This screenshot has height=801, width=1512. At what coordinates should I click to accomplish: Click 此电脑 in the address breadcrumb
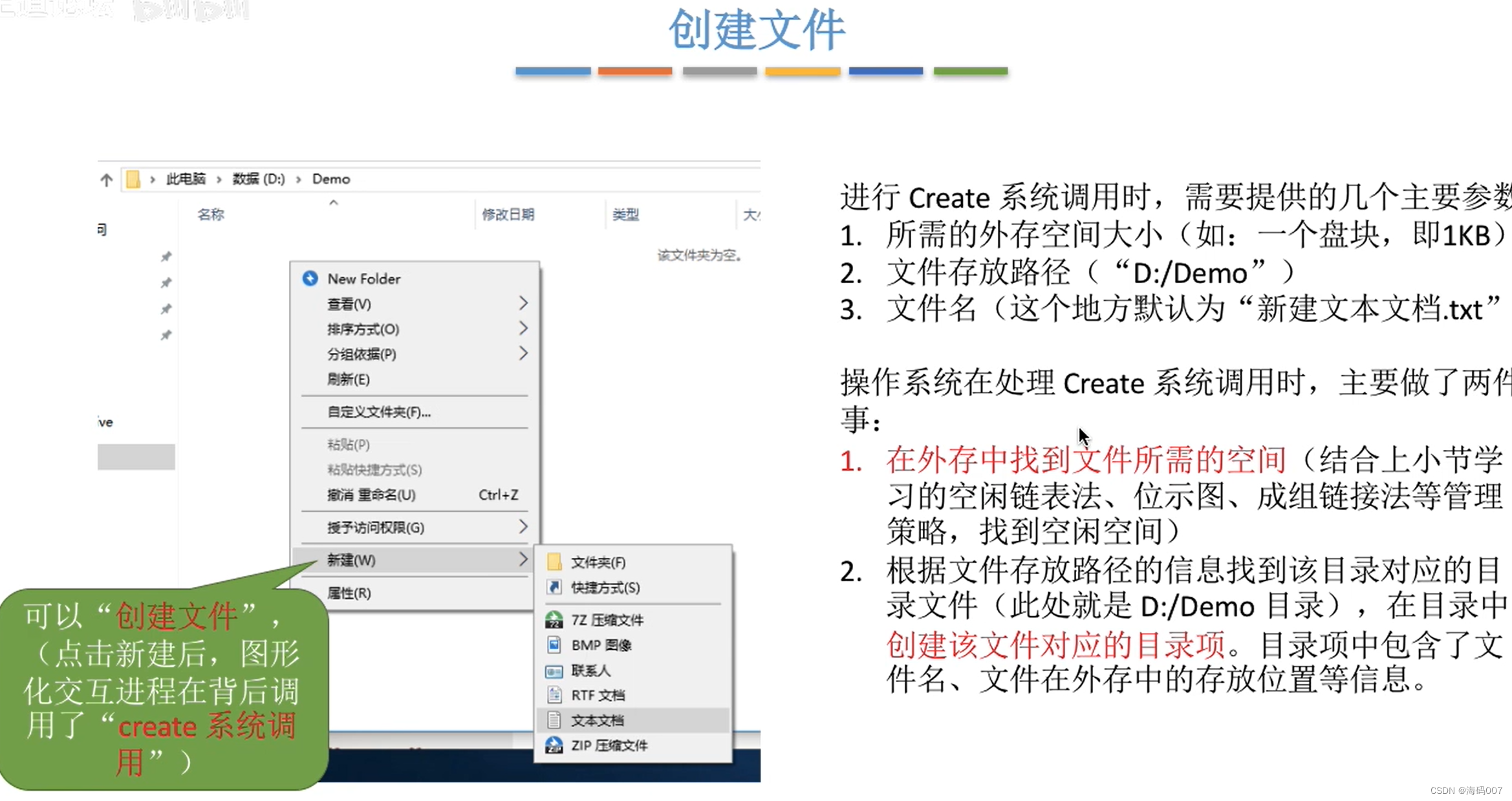(x=186, y=179)
